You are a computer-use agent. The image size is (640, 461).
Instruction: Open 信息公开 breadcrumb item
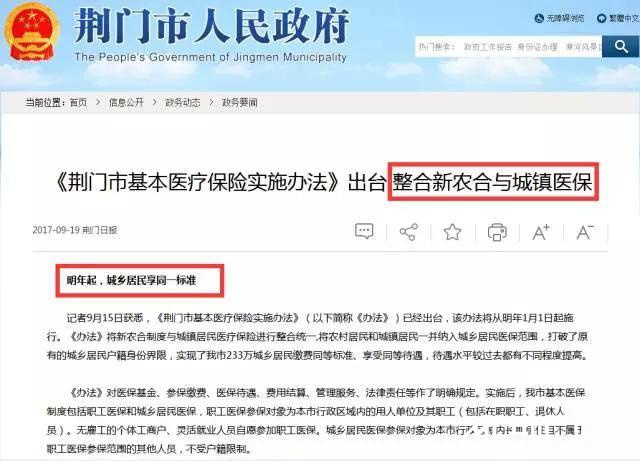126,102
